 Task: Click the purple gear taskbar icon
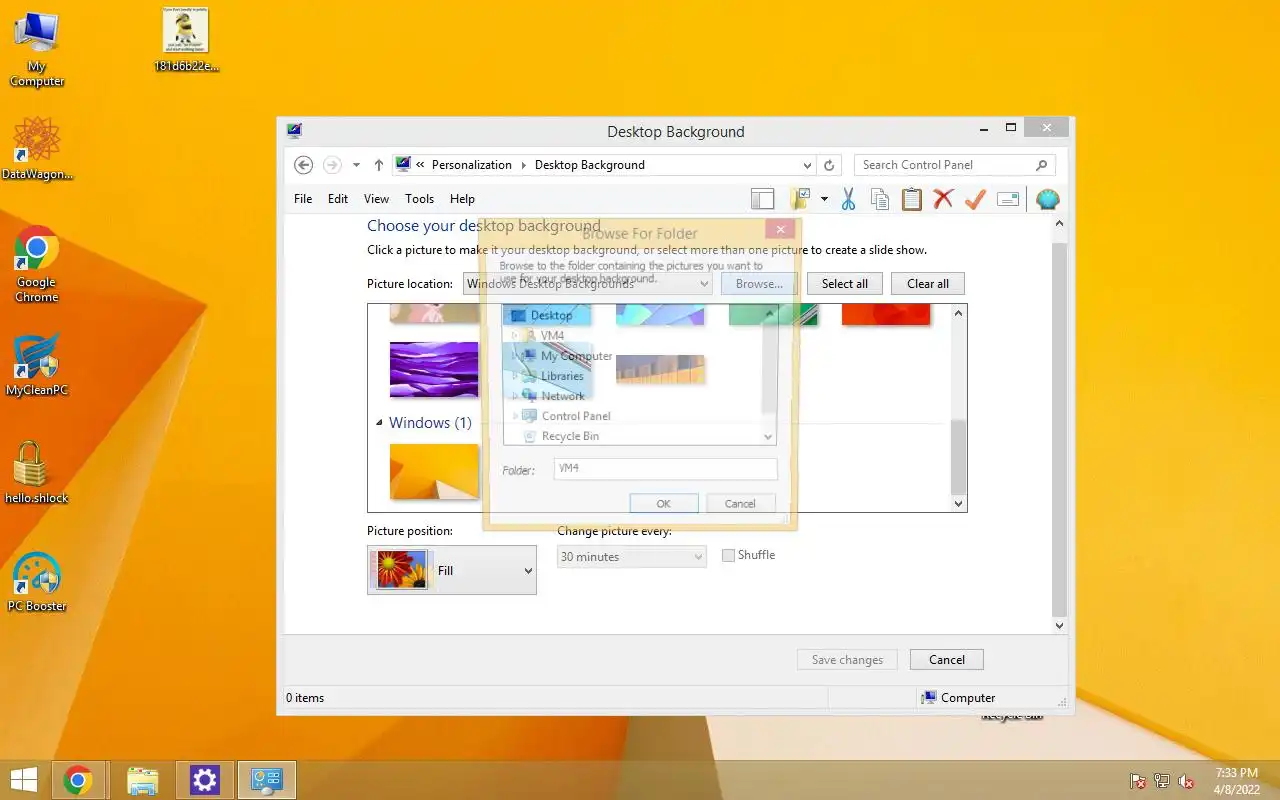tap(204, 781)
